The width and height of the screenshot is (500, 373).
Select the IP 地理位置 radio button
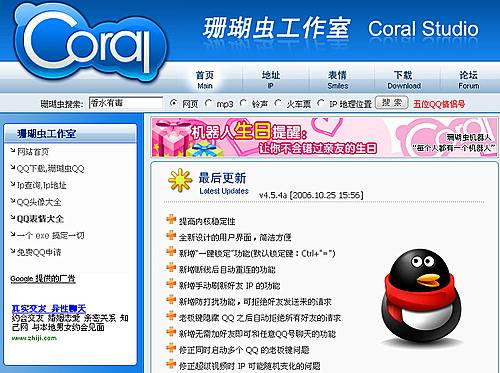coord(321,103)
